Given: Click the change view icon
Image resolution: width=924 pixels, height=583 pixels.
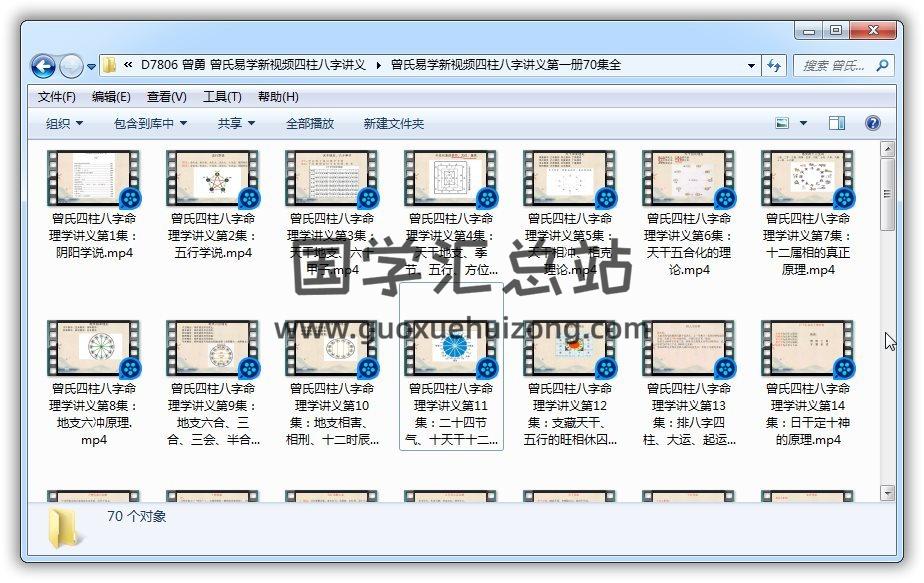Looking at the screenshot, I should [x=782, y=123].
